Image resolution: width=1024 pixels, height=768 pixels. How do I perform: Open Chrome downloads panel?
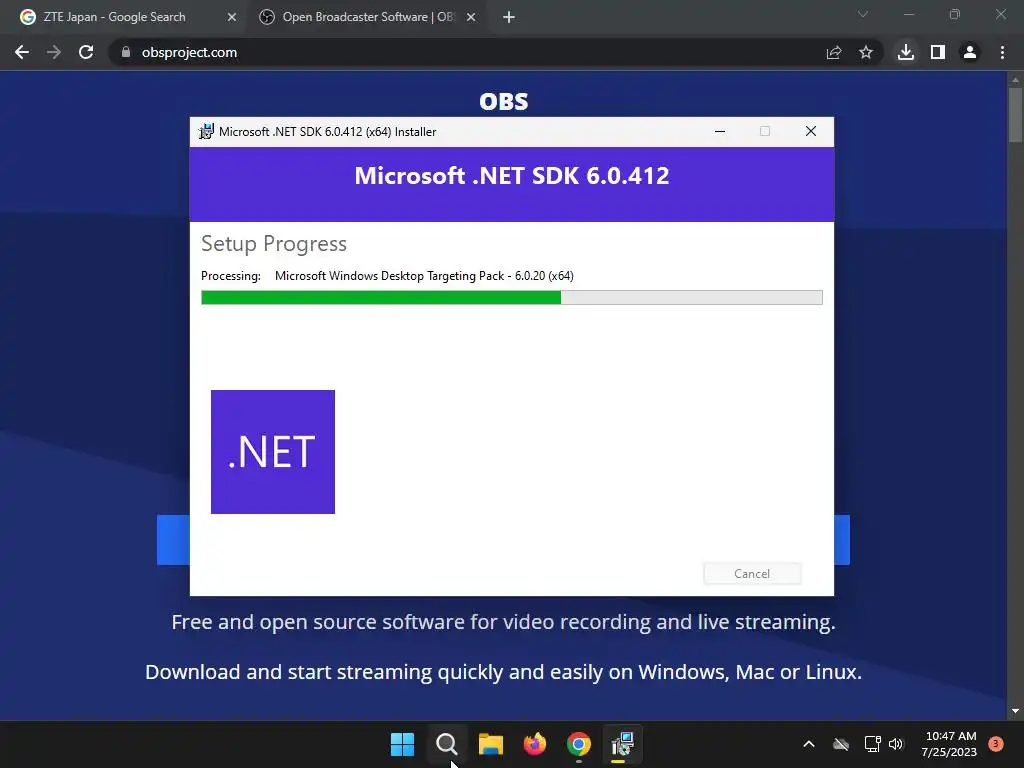tap(906, 52)
